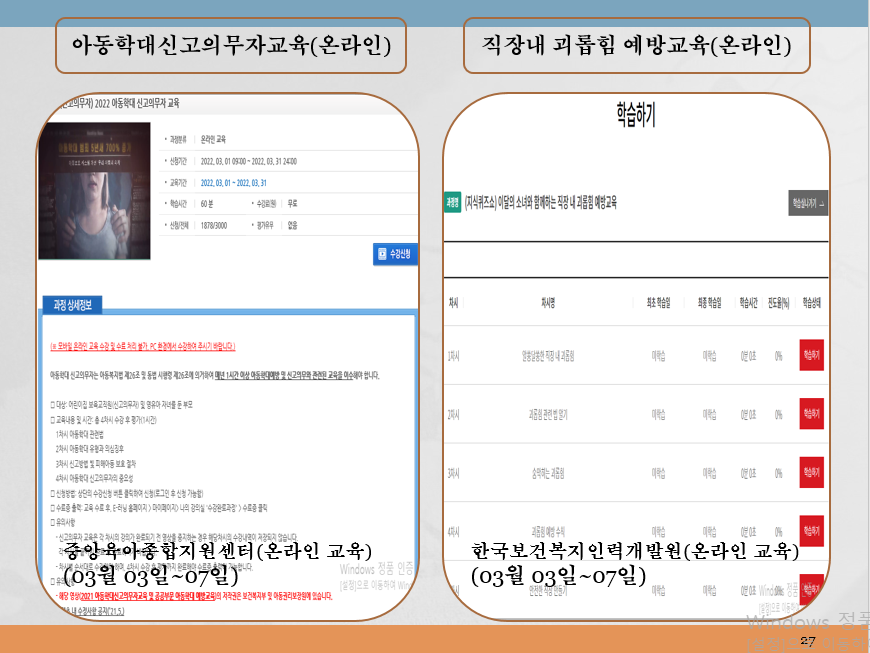Click the red 2021 아동학대신고의무자교육 copyright link
The height and width of the screenshot is (653, 870).
pos(148,596)
